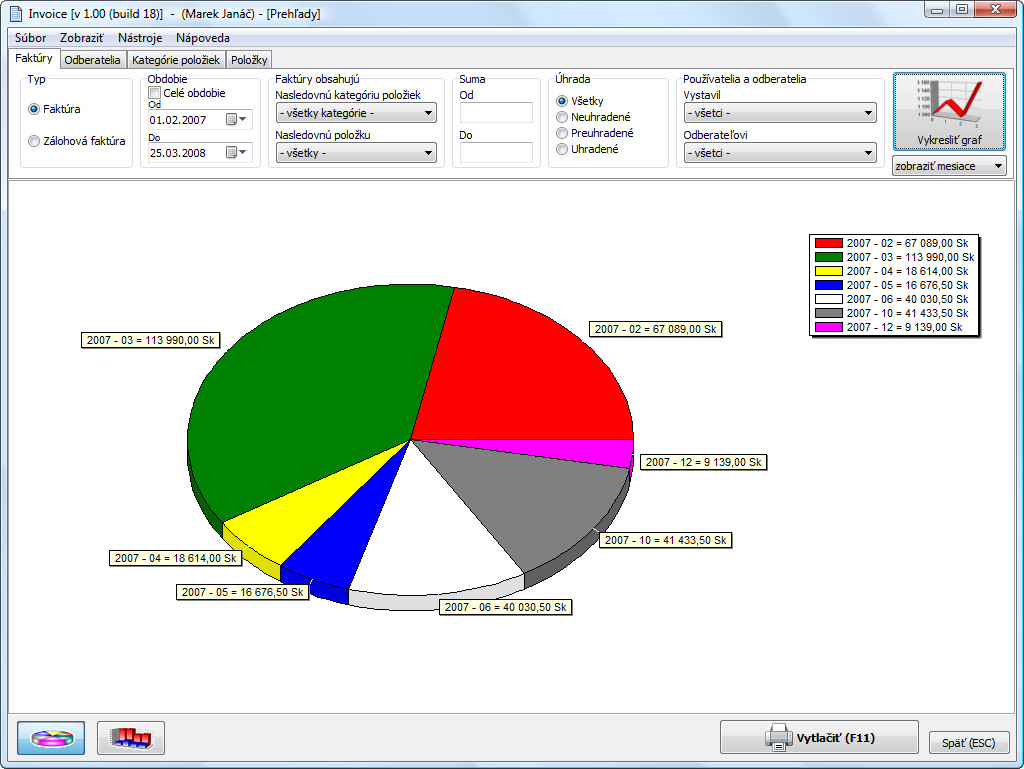Open the Nápoveda menu
This screenshot has width=1024, height=769.
202,38
